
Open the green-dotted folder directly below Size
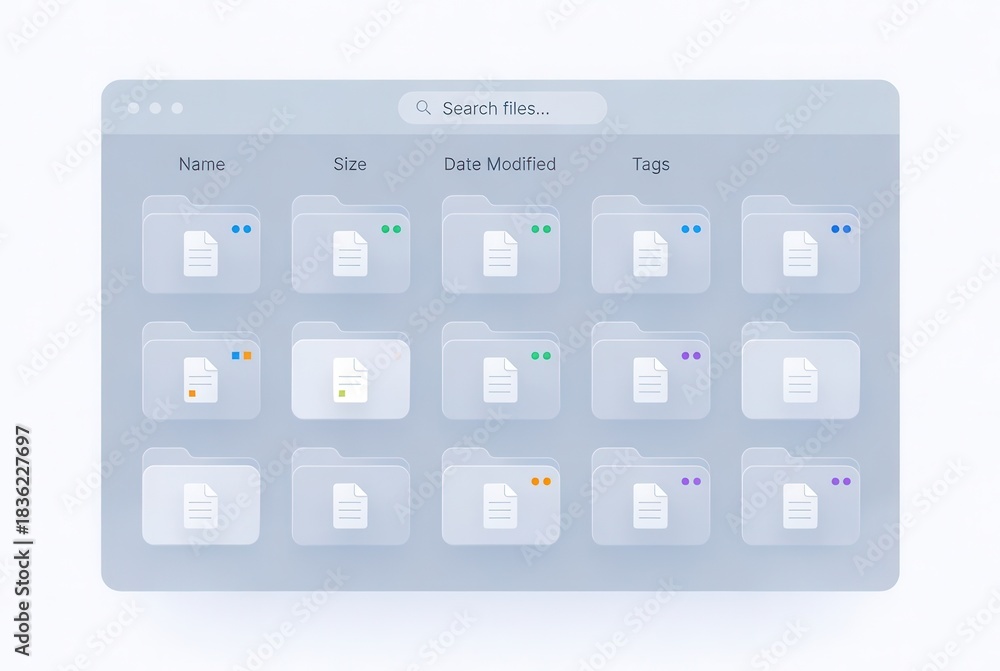pos(350,244)
